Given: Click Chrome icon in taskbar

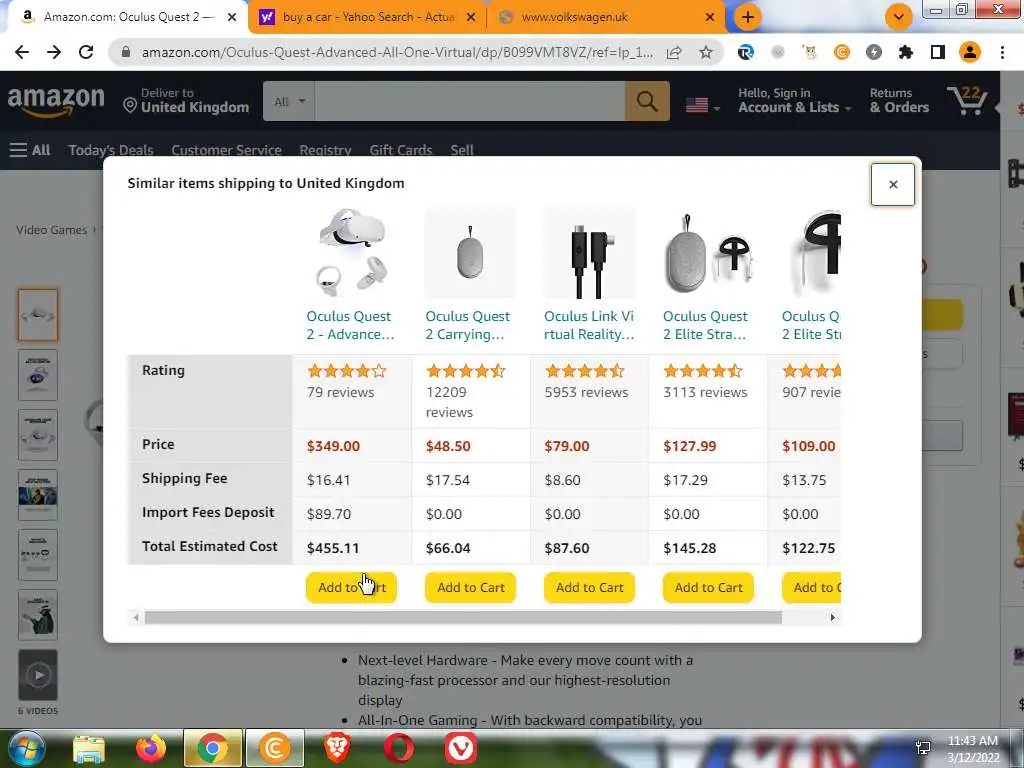Looking at the screenshot, I should click(213, 748).
